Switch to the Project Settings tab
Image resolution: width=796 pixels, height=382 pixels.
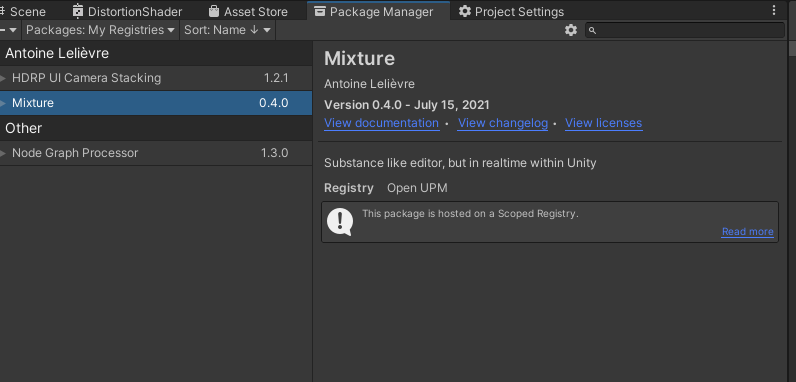(x=511, y=11)
